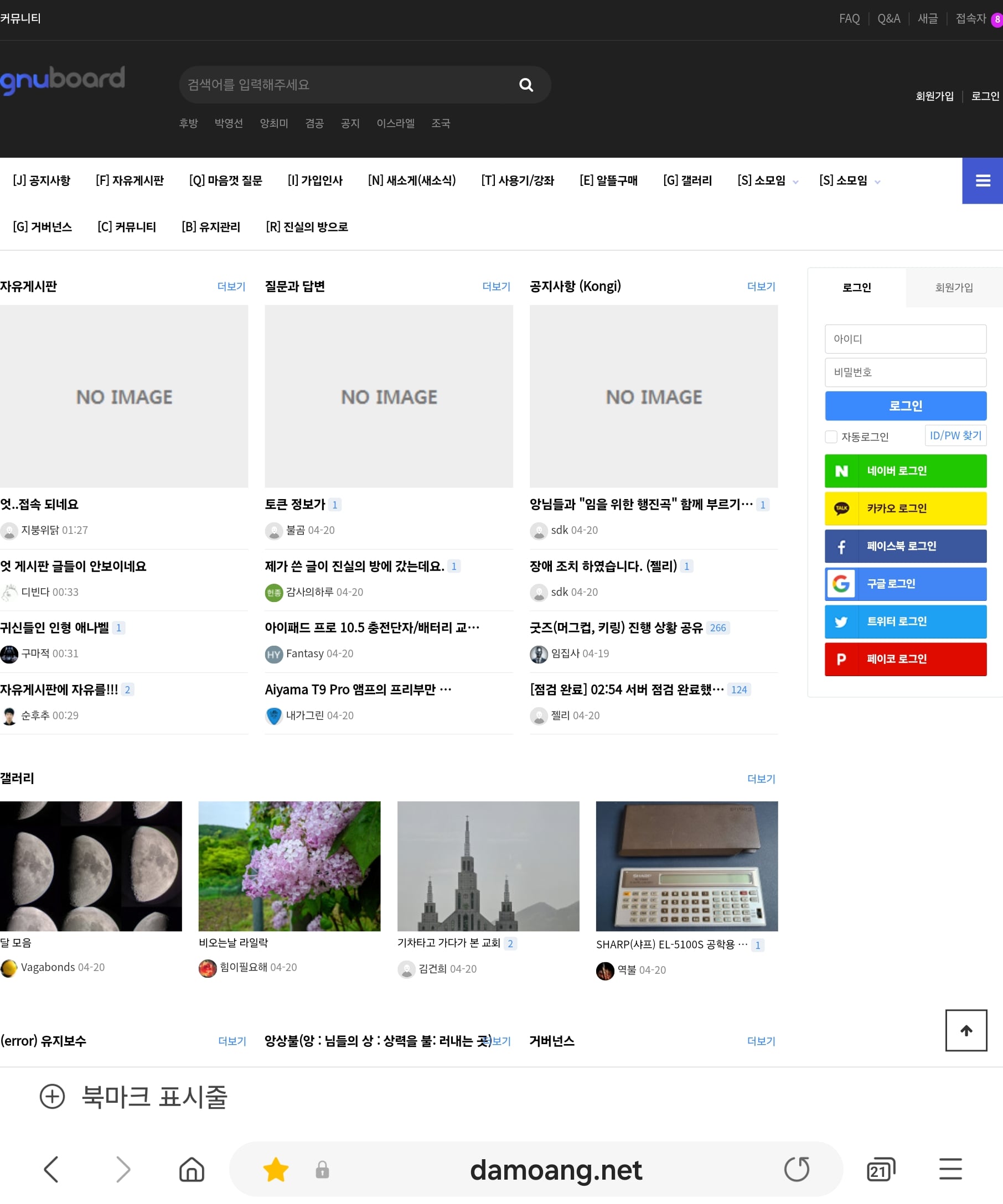Expand the first [S] 소모임 dropdown arrow
The height and width of the screenshot is (1204, 1003).
(795, 183)
